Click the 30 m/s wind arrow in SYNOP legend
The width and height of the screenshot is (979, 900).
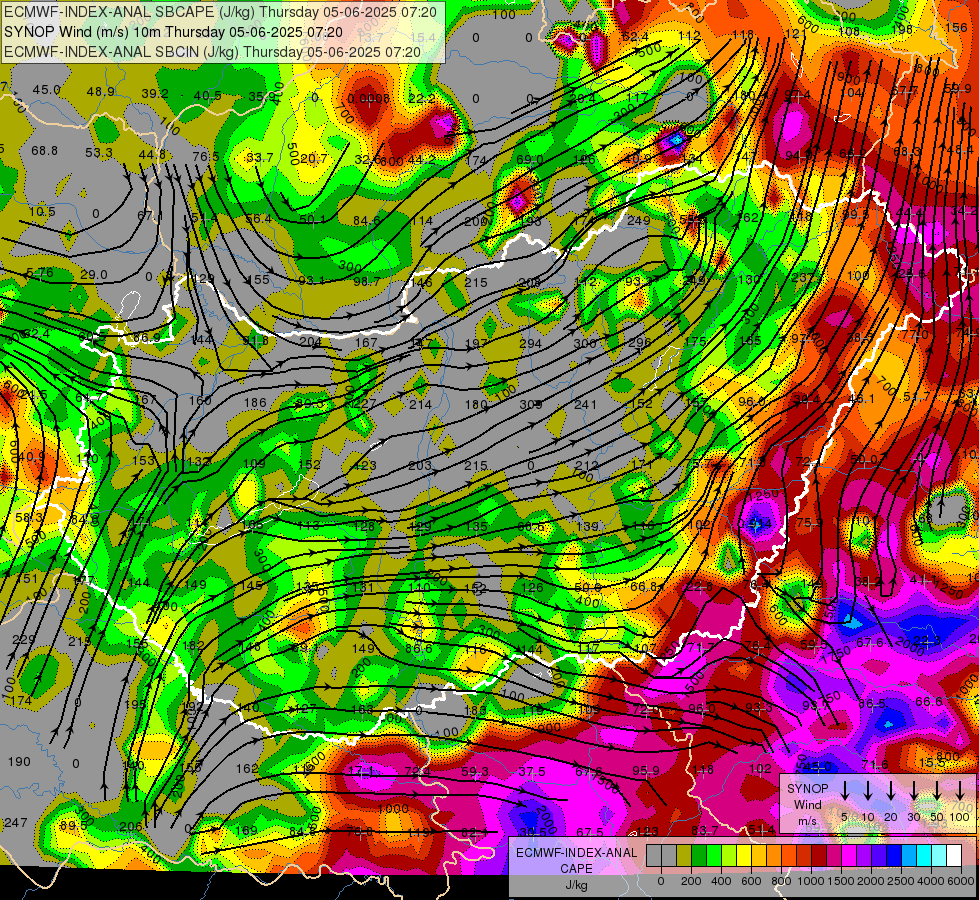point(914,790)
